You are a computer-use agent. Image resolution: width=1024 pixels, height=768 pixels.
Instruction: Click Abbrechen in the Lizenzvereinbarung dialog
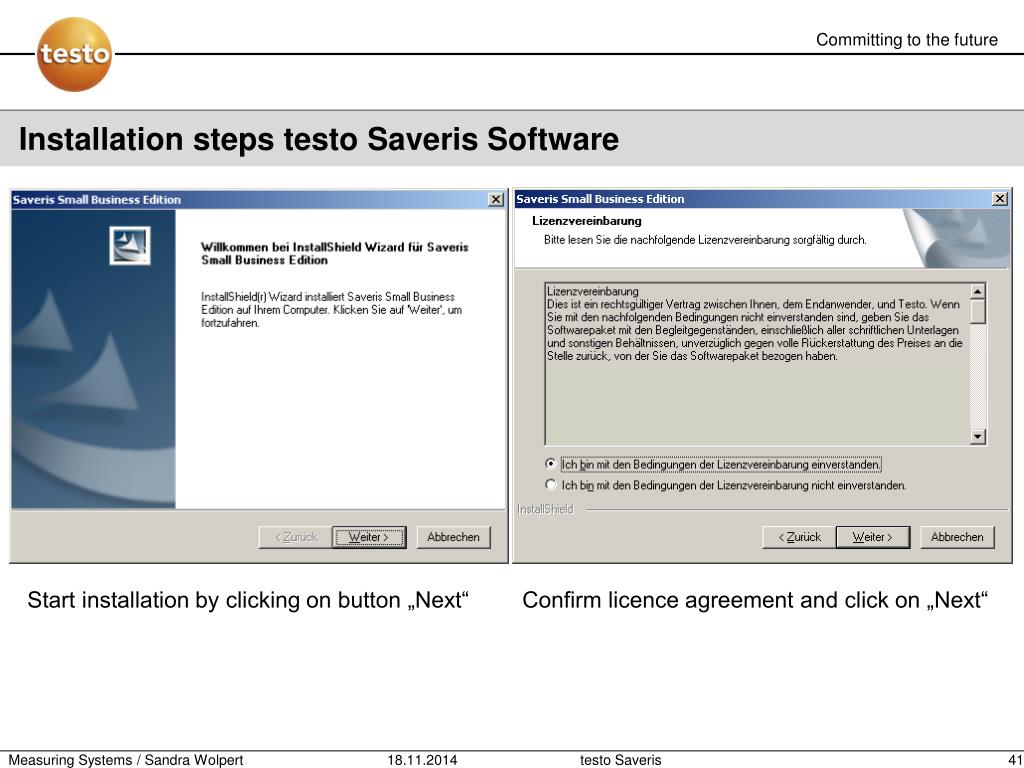pos(957,537)
